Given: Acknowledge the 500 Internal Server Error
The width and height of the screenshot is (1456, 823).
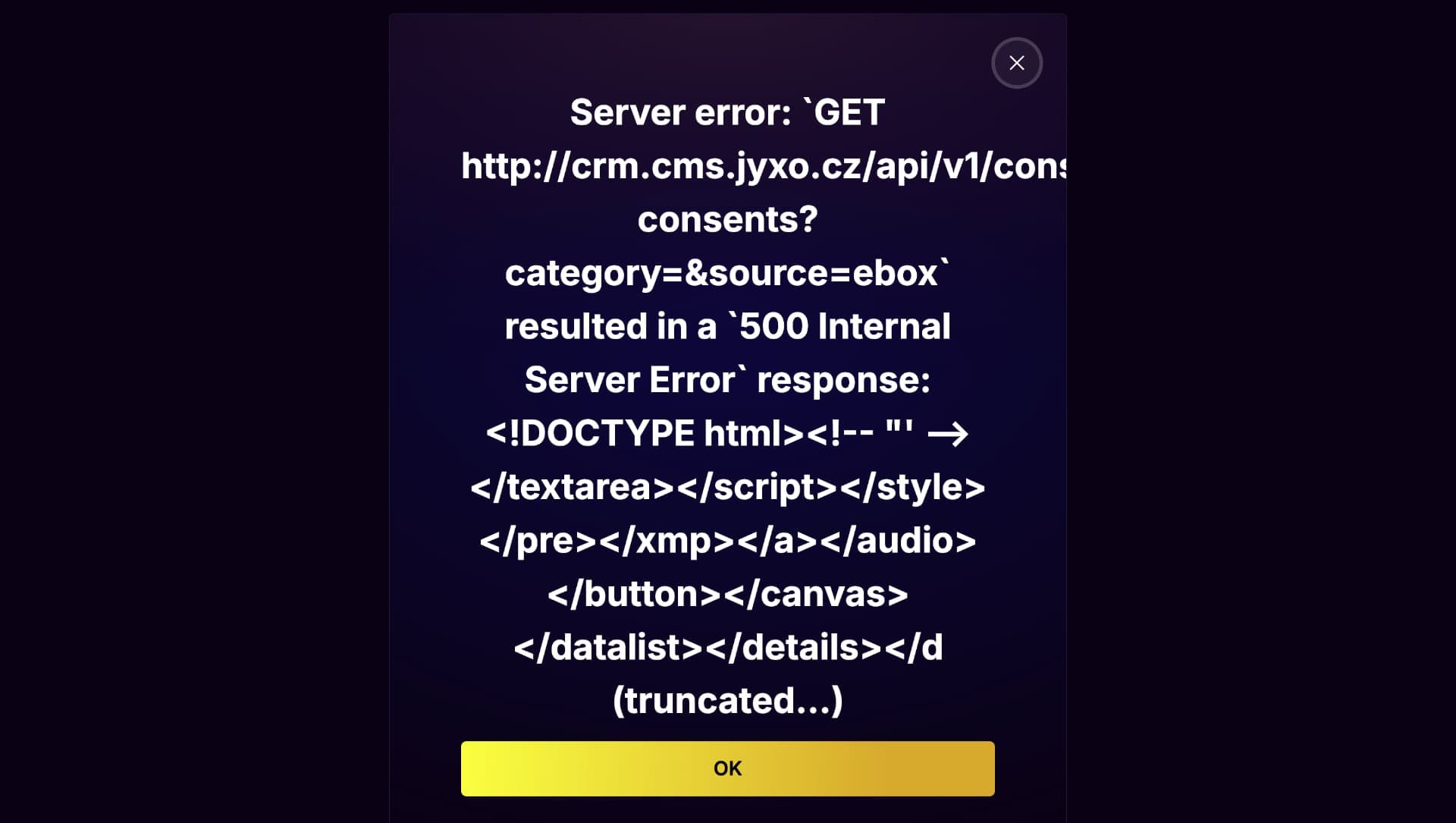Looking at the screenshot, I should click(728, 768).
